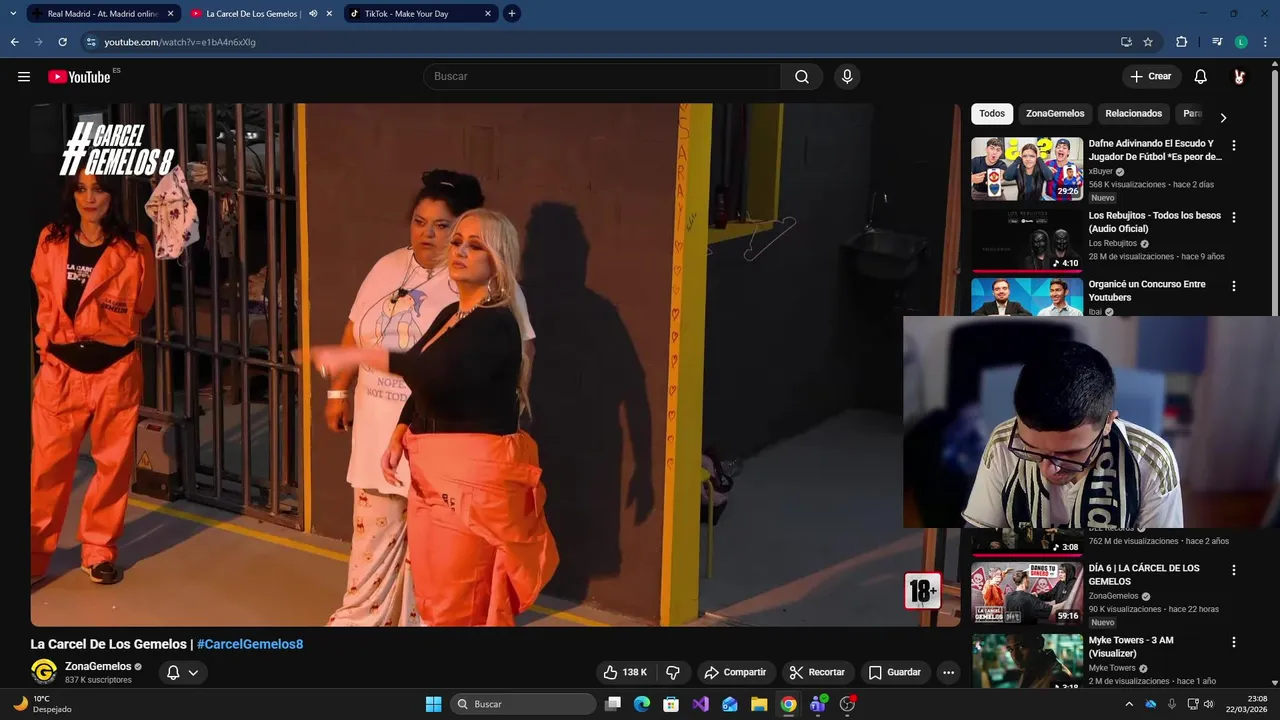Switch to Real Madrid - At. Madrid tab
The image size is (1280, 720).
point(103,14)
